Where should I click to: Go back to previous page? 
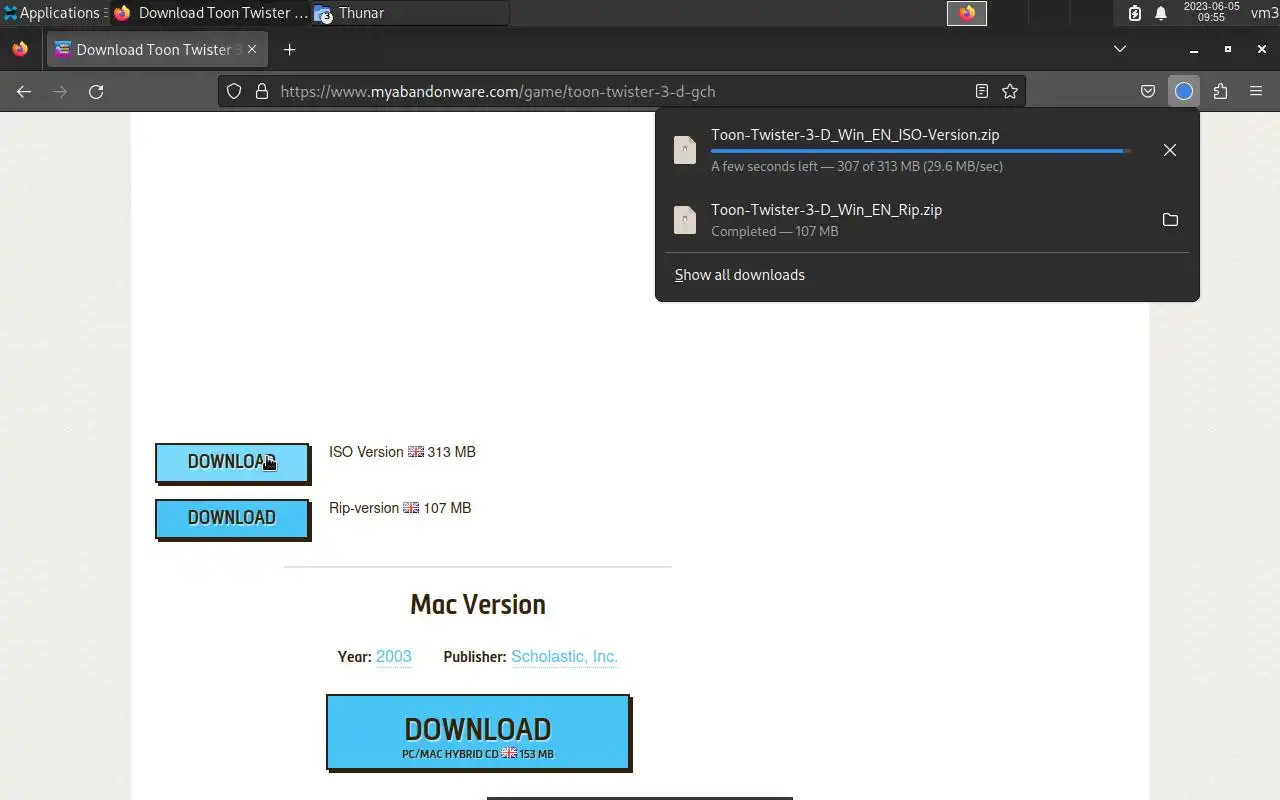(x=24, y=91)
